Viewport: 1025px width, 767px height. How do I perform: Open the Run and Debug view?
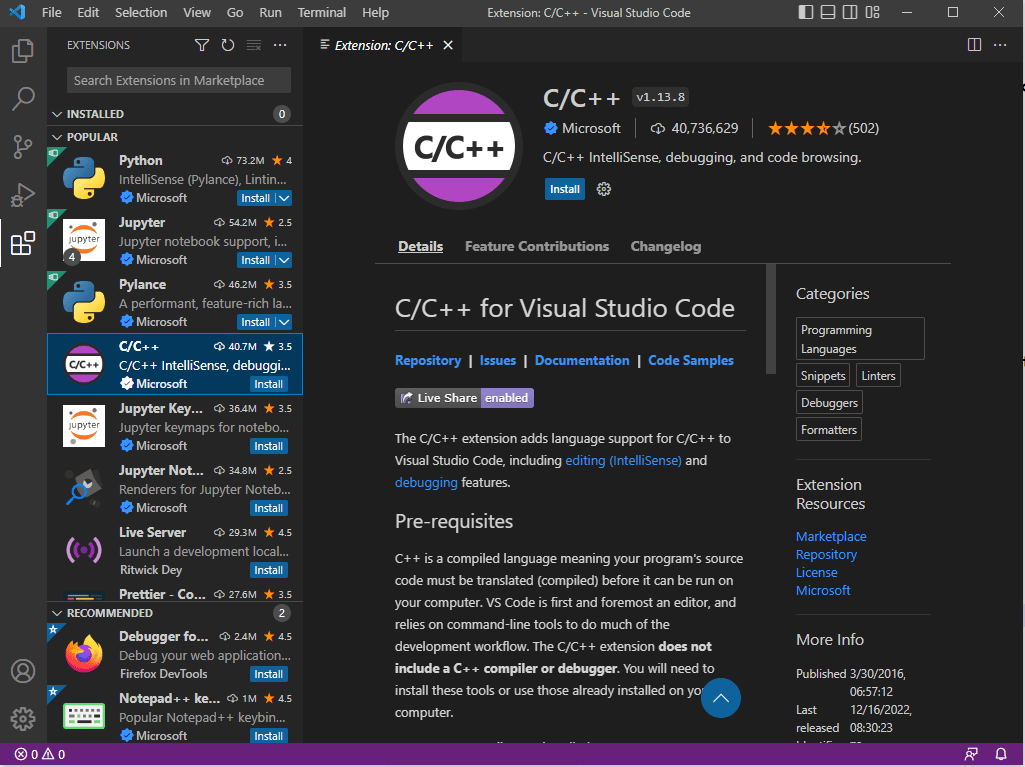pyautogui.click(x=23, y=195)
